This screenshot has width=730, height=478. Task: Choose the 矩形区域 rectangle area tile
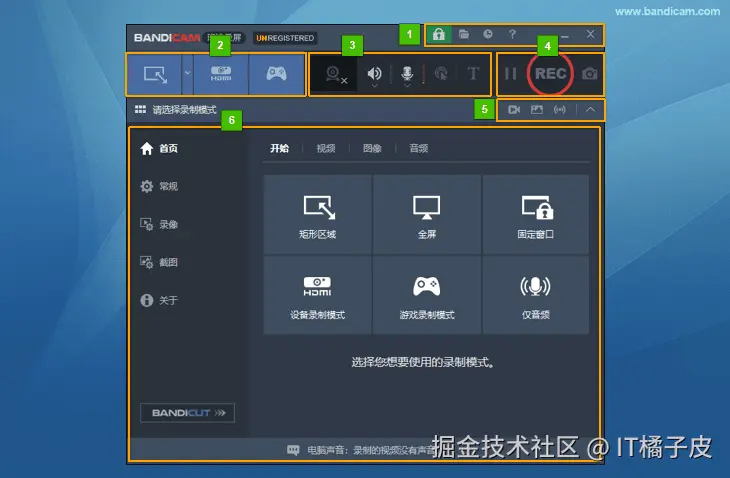318,215
